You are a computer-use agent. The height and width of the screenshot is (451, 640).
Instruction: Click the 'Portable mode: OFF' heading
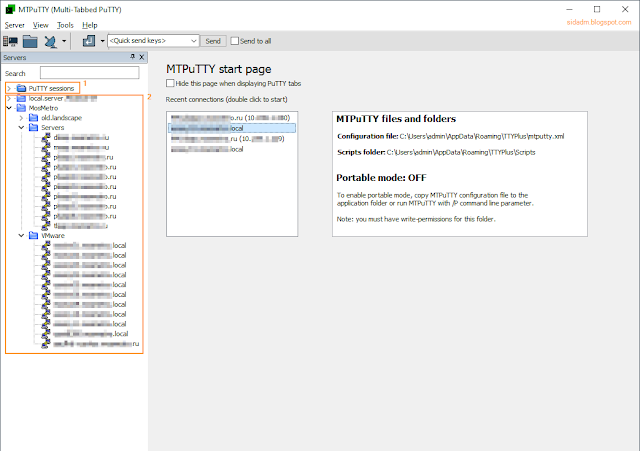tap(381, 178)
